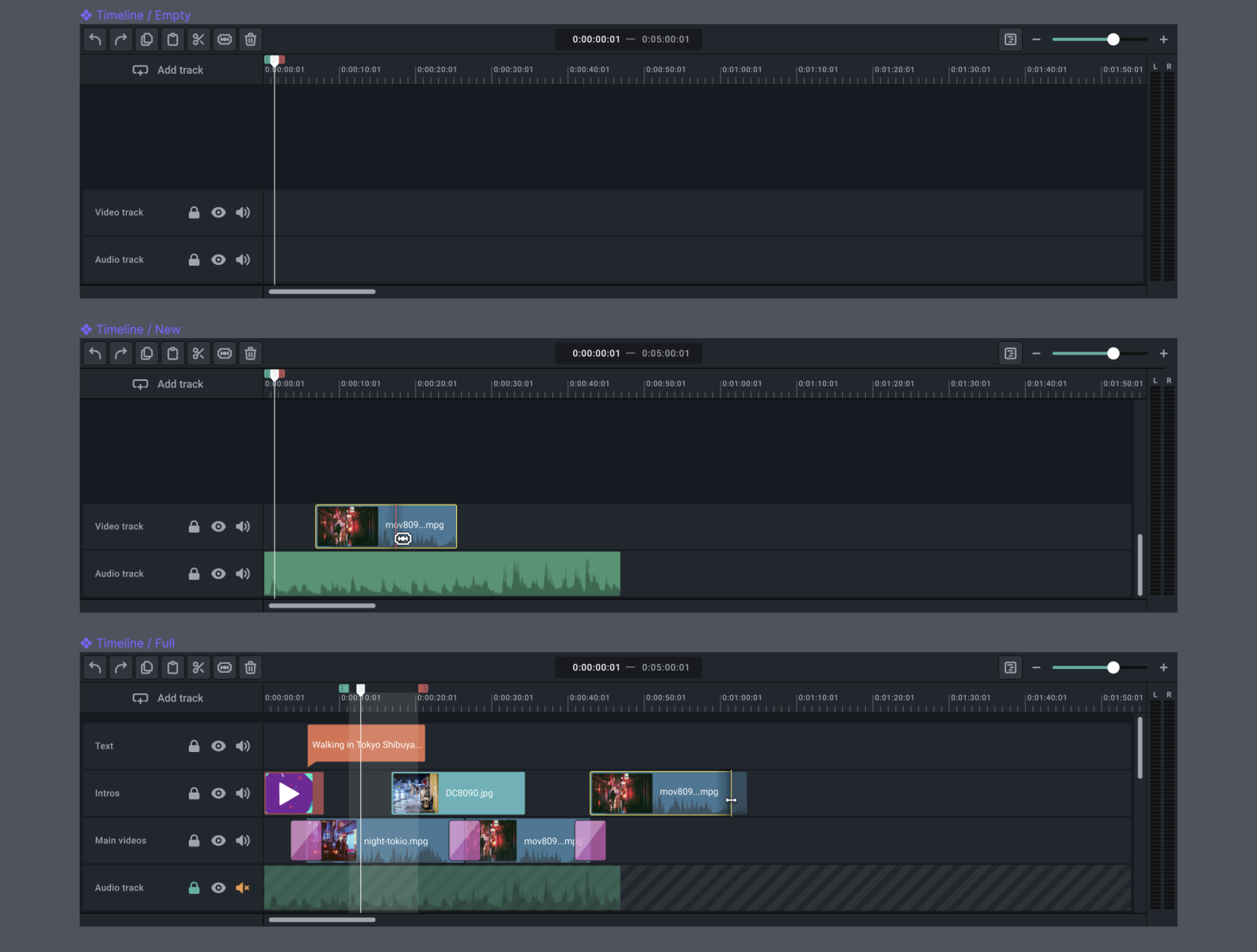Zoom in with plus in Empty timeline
The height and width of the screenshot is (952, 1257).
(1163, 39)
